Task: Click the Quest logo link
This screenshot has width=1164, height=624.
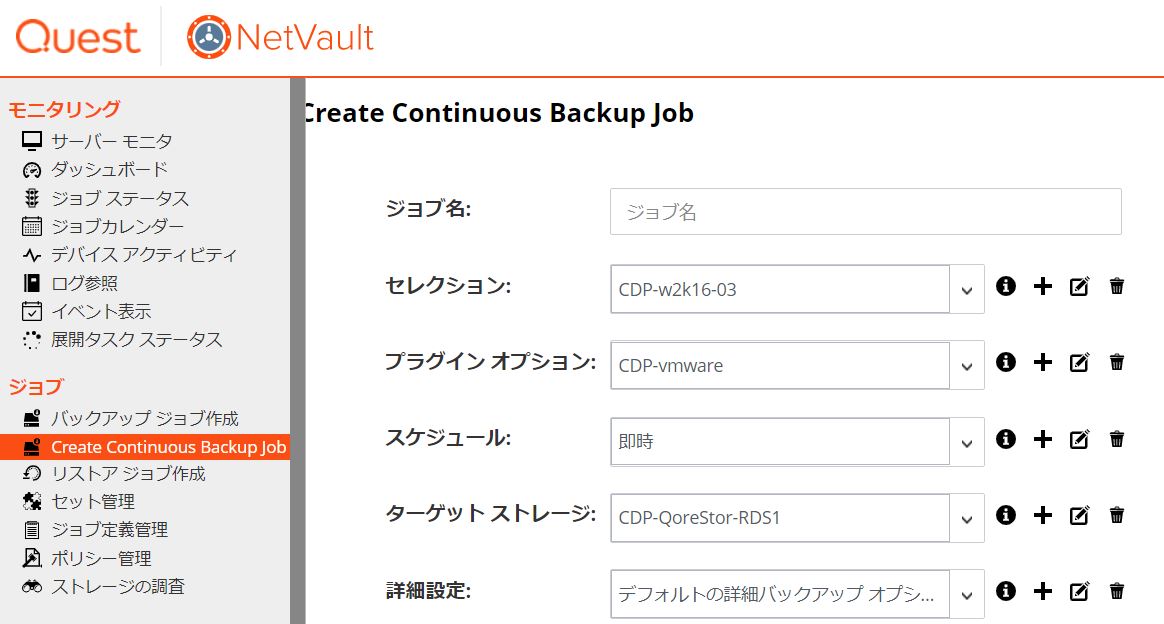Action: click(77, 38)
